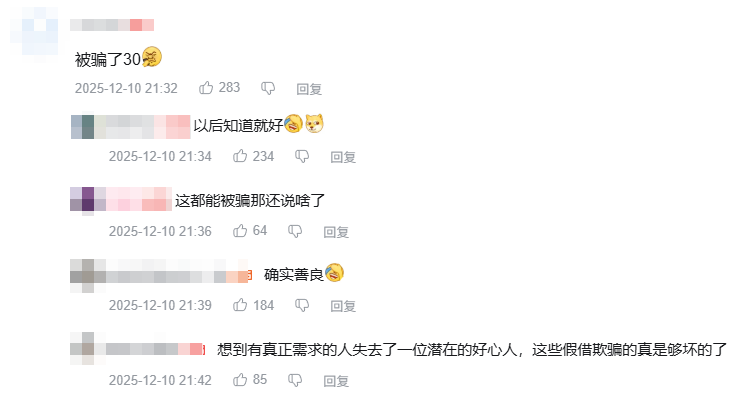The width and height of the screenshot is (754, 411).
Task: Dislike the reply "以后知道就好"
Action: click(x=301, y=156)
